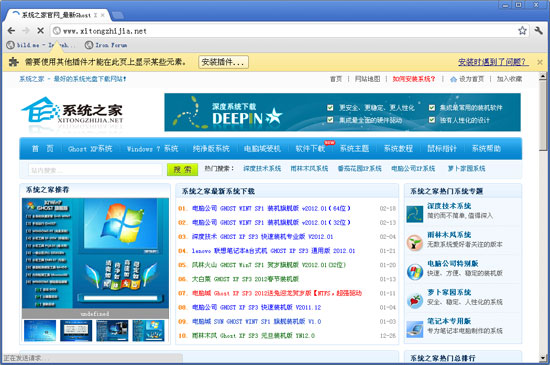
Task: Dismiss the plugin infobar
Action: click(x=540, y=62)
